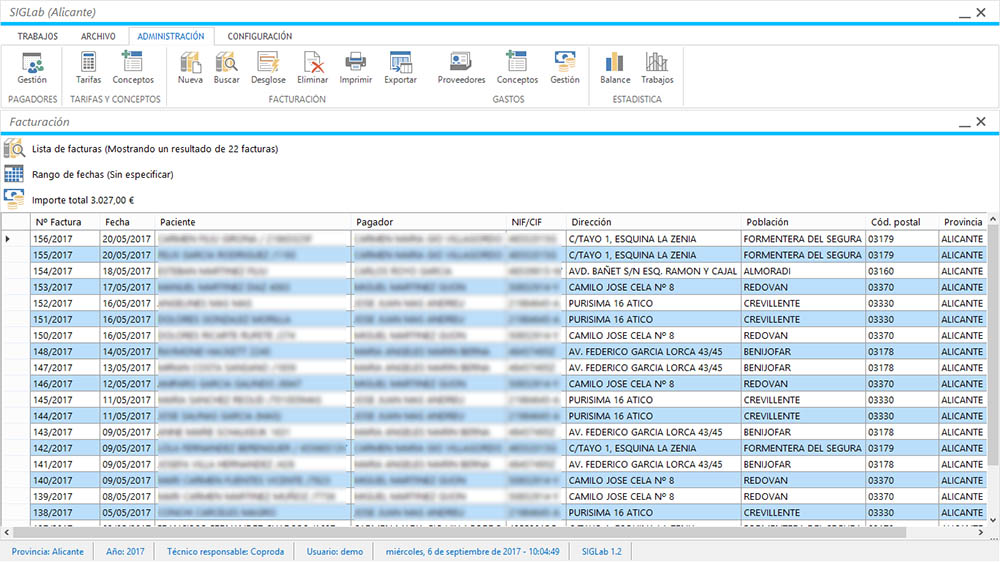Viewport: 1000px width, 562px height.
Task: Sort by NIF/CIF column header
Action: click(536, 222)
